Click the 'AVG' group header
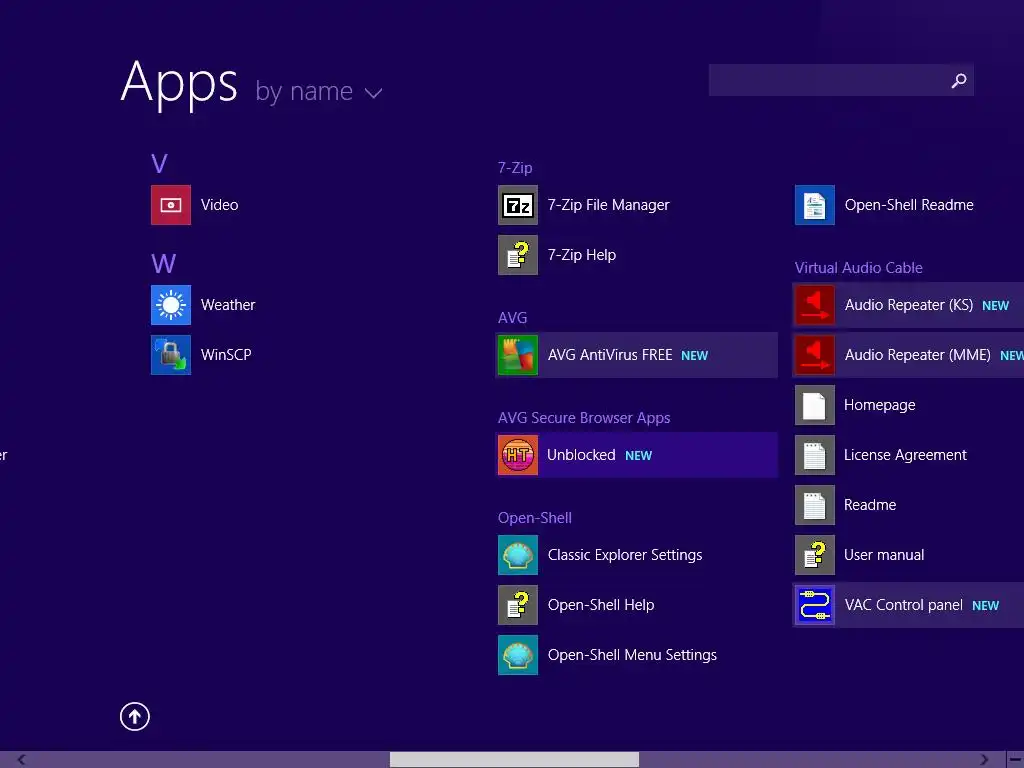 tap(513, 318)
